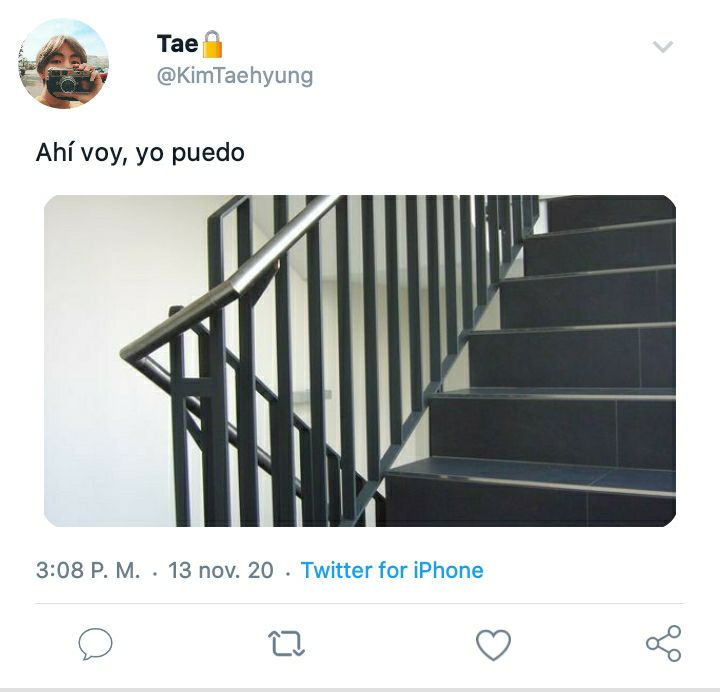Click the 13 nov. 20 date
Screen dimensions: 720x692
point(221,570)
